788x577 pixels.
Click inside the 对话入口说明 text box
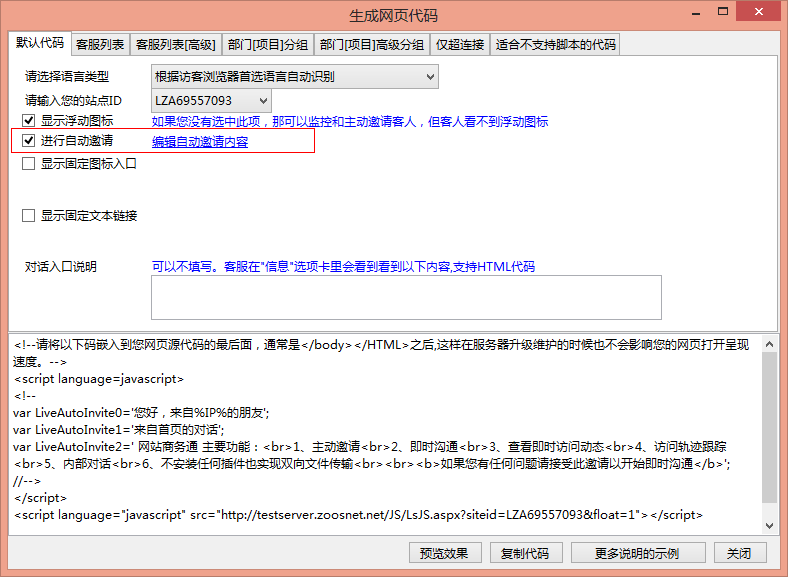pyautogui.click(x=406, y=297)
